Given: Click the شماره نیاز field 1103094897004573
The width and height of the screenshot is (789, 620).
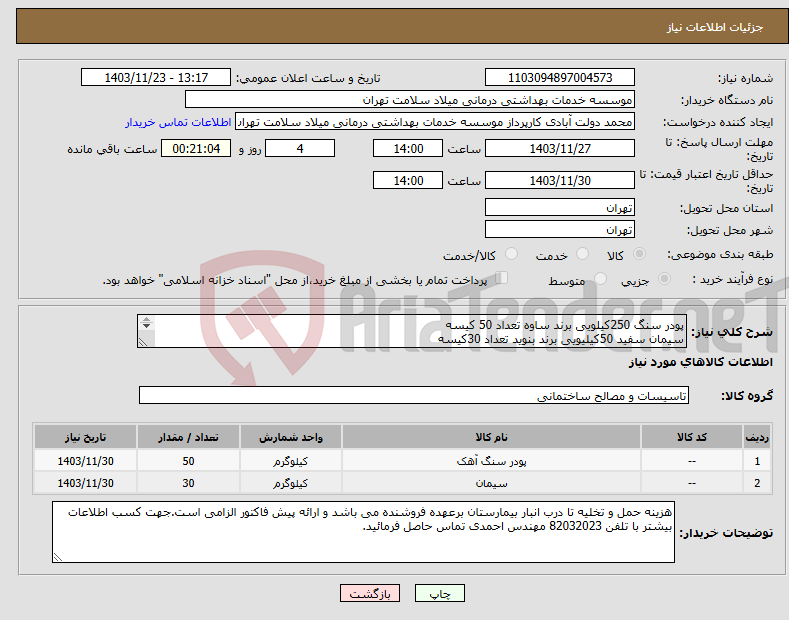Looking at the screenshot, I should pyautogui.click(x=560, y=78).
